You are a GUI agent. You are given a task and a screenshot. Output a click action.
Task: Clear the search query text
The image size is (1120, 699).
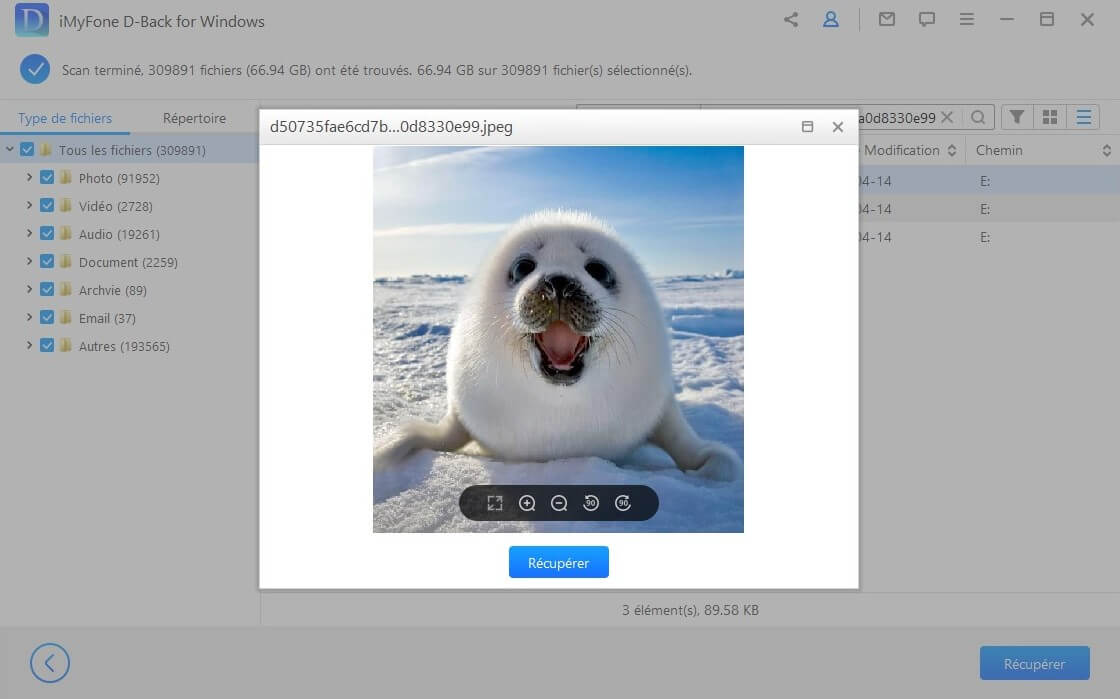click(947, 117)
